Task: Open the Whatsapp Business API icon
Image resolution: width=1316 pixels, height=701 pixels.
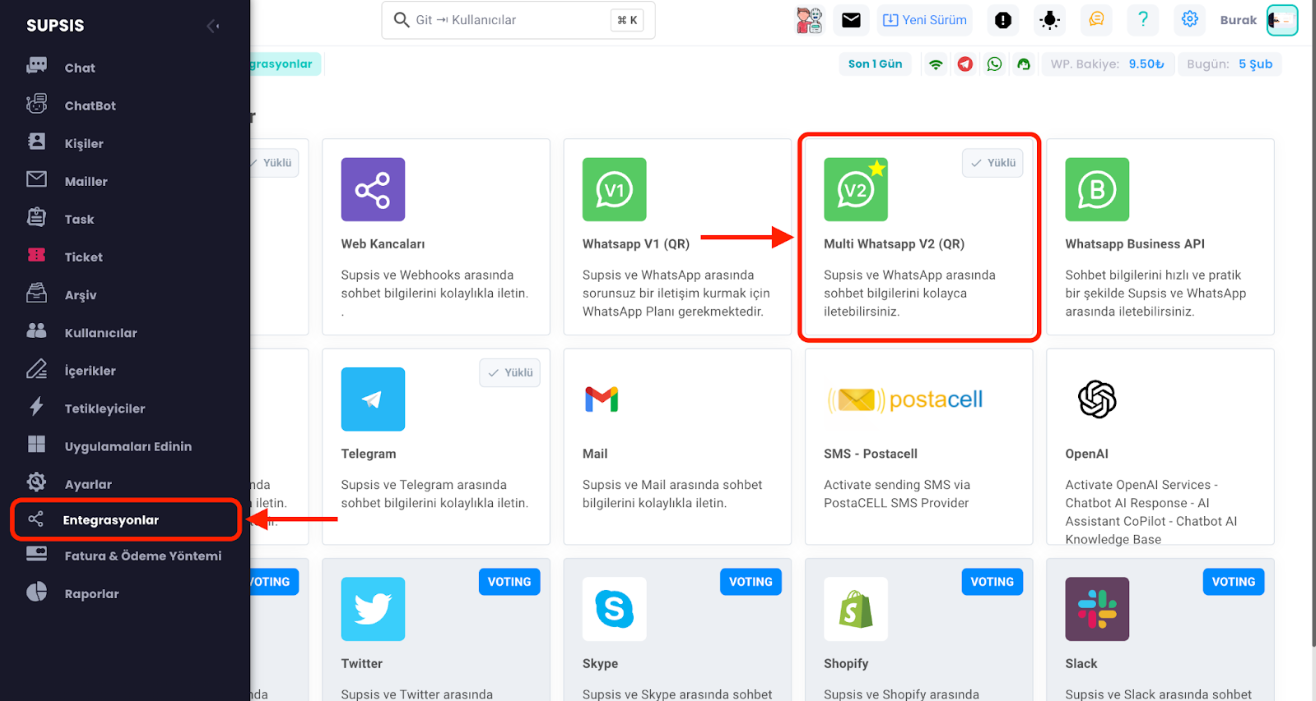Action: pos(1097,189)
